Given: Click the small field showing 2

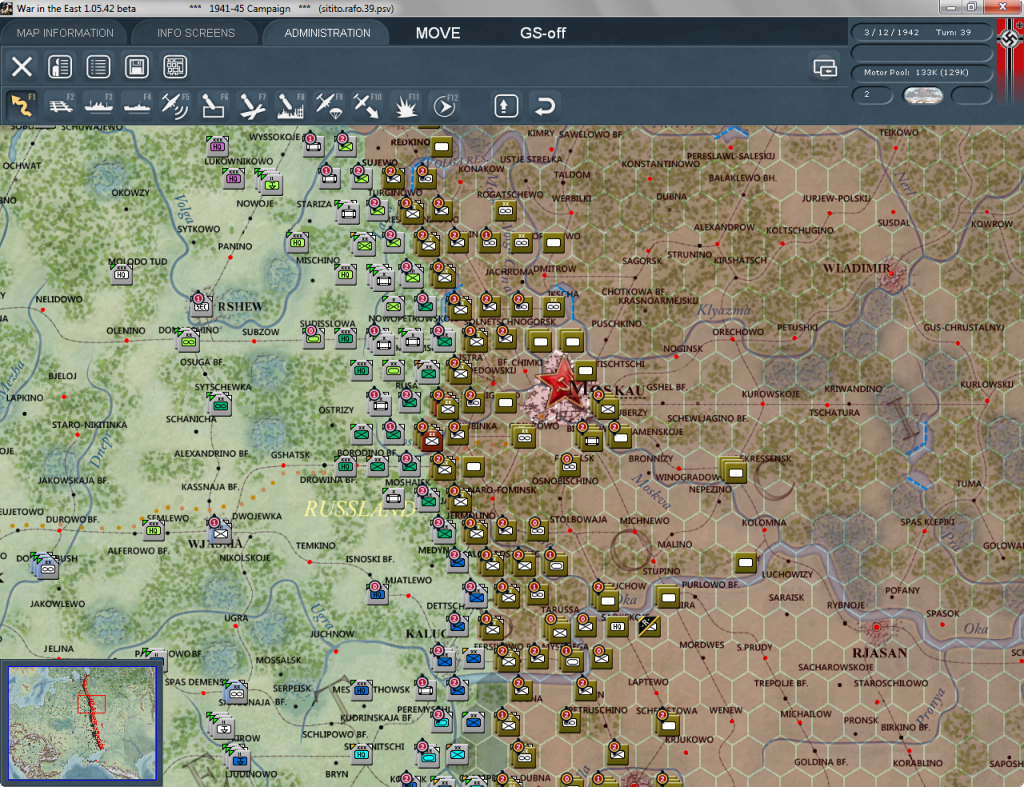Looking at the screenshot, I should coord(872,95).
